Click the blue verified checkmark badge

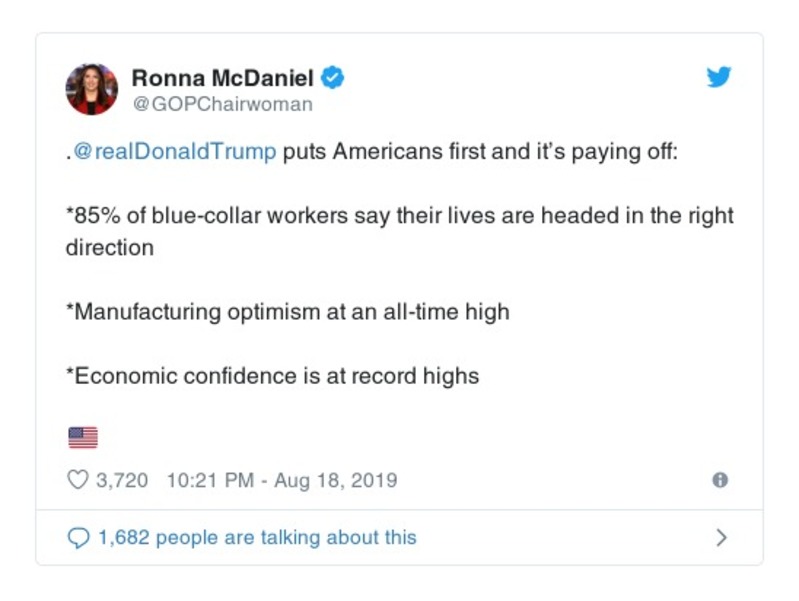point(333,77)
